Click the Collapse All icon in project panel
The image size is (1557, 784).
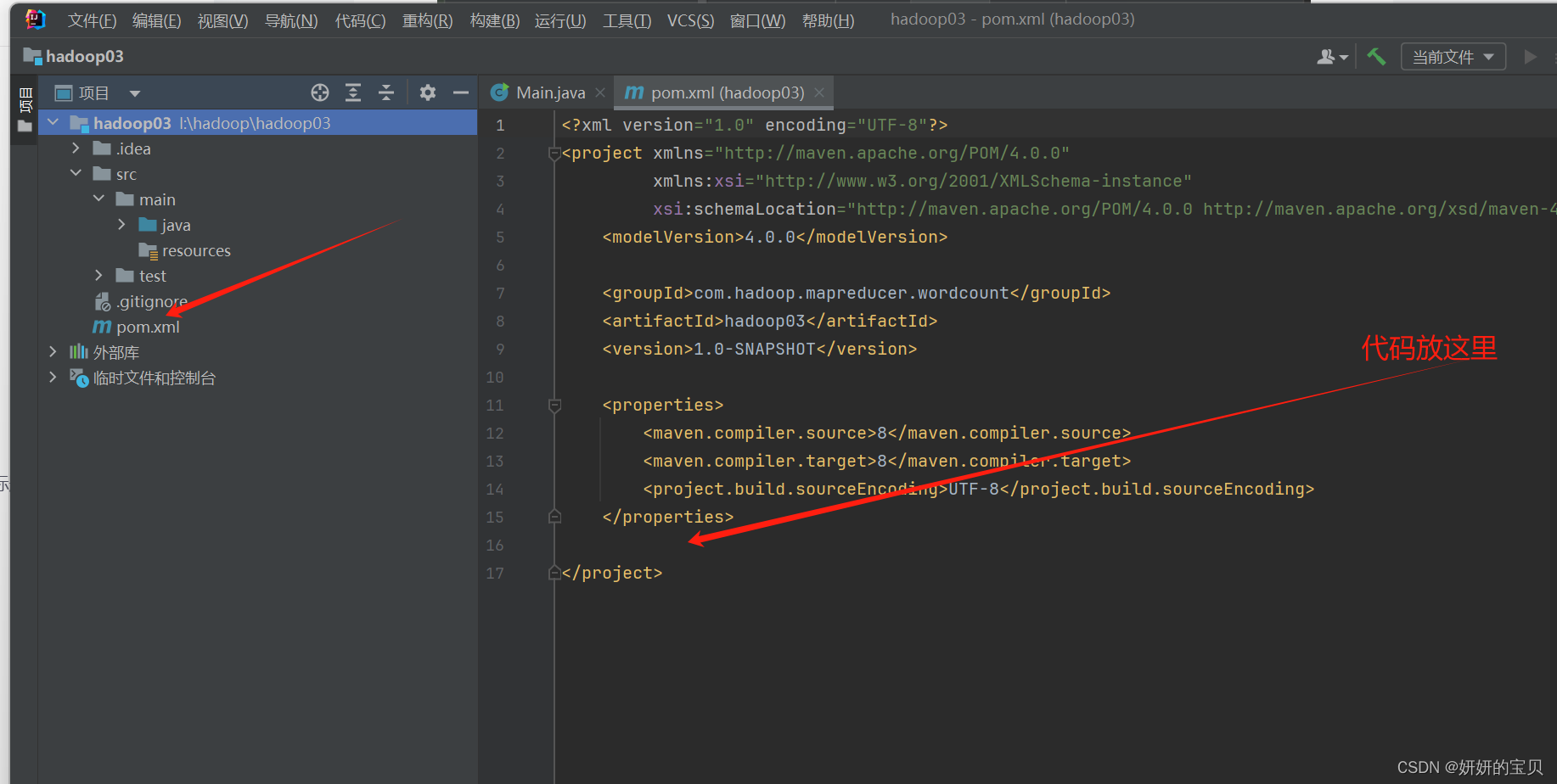click(386, 92)
